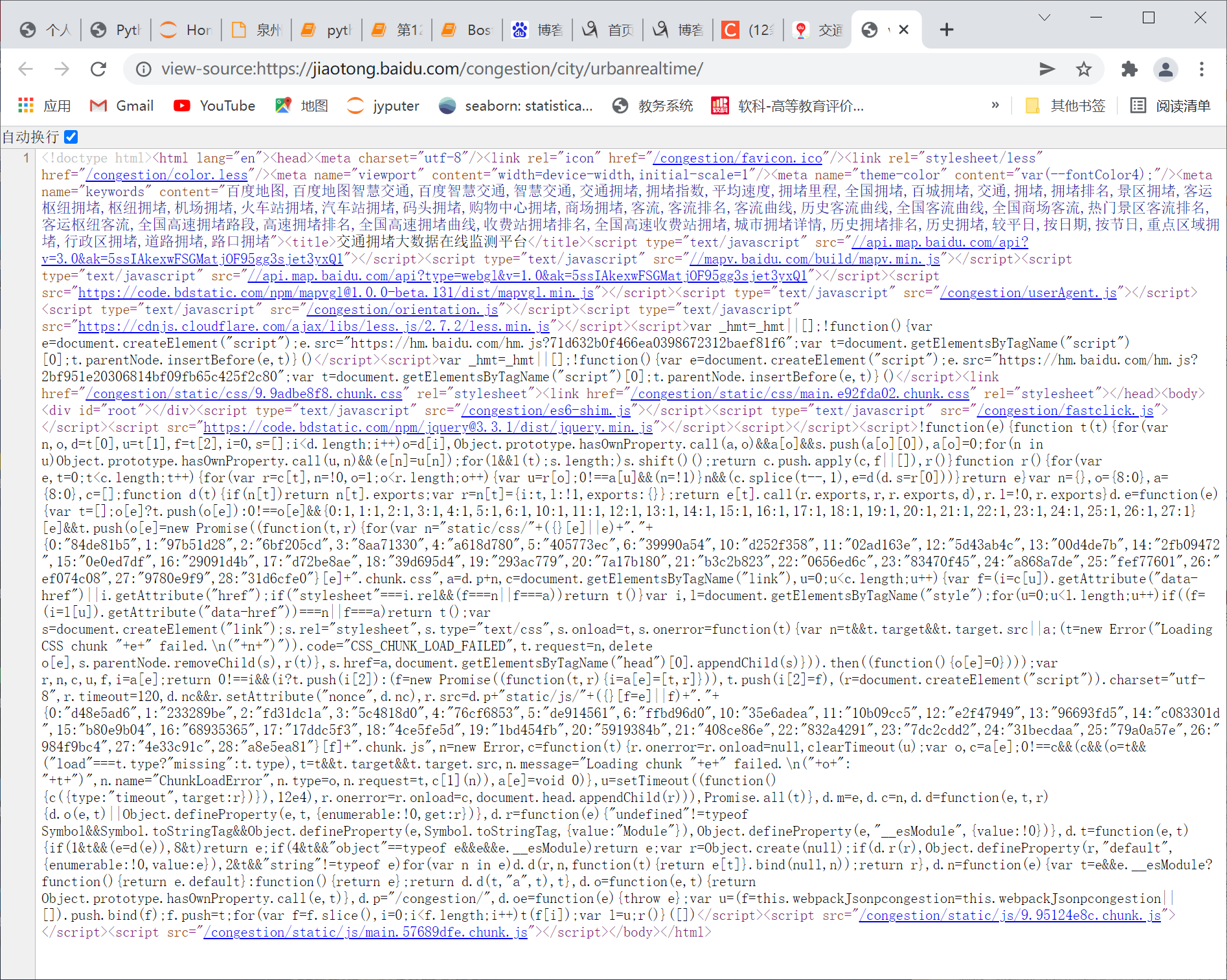Close the active view-source tab
The image size is (1227, 980).
click(904, 29)
